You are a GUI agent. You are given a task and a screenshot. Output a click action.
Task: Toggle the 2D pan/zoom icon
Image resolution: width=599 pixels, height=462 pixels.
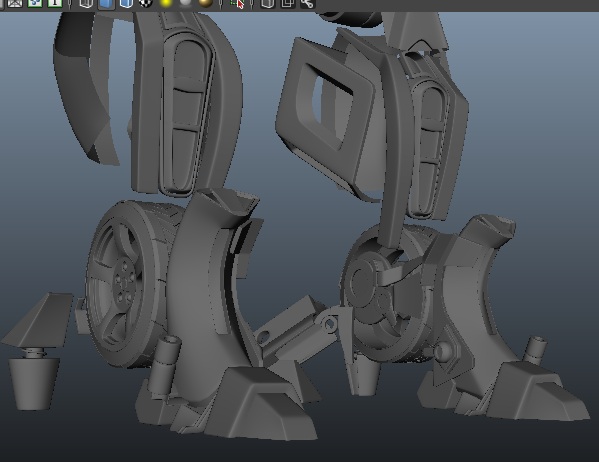coord(35,3)
